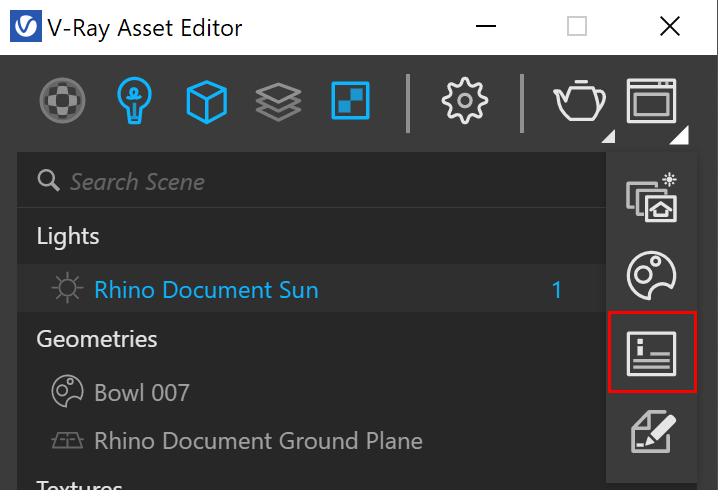This screenshot has height=490, width=718.
Task: Start render with the teapot icon
Action: click(x=579, y=100)
